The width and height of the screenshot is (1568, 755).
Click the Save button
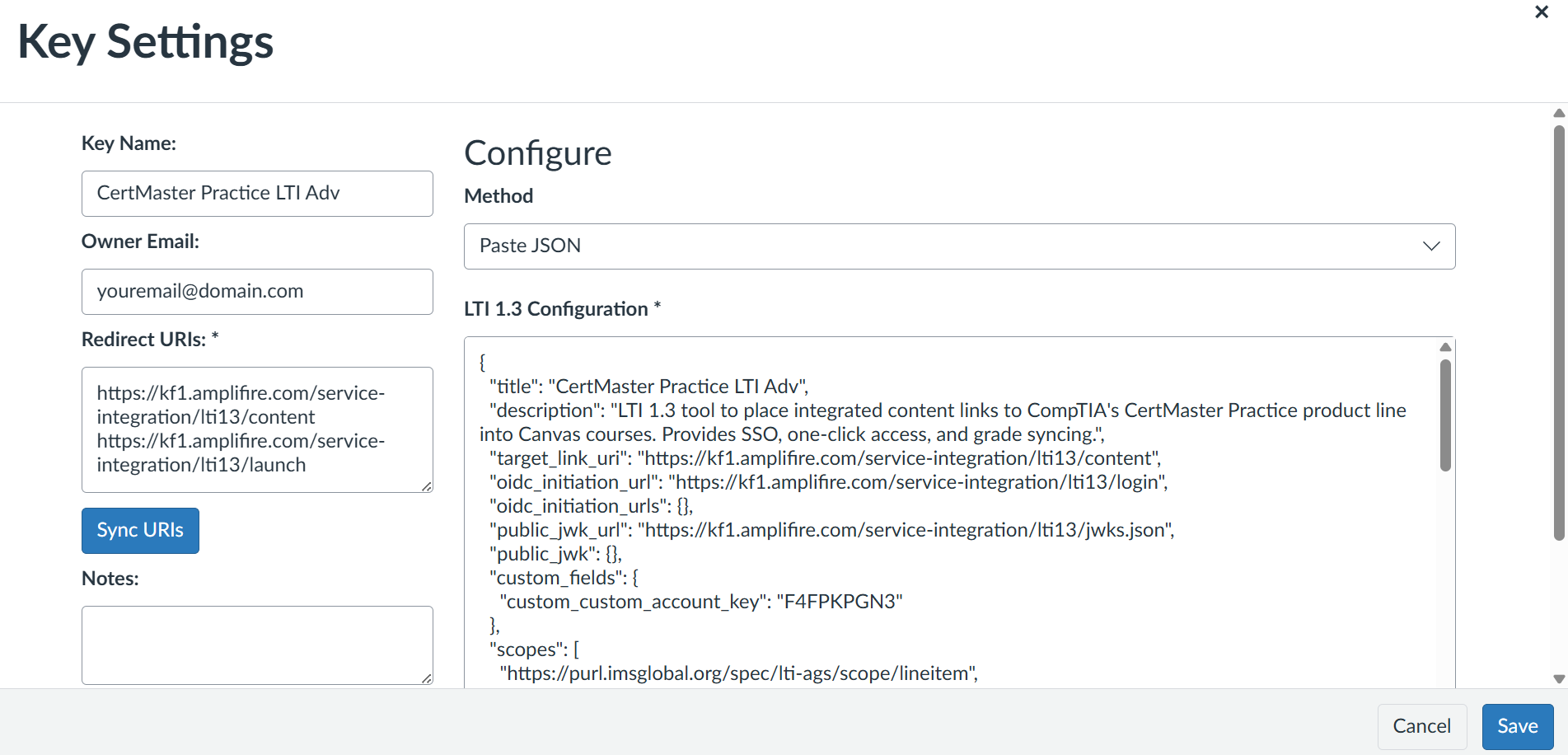(x=1518, y=727)
